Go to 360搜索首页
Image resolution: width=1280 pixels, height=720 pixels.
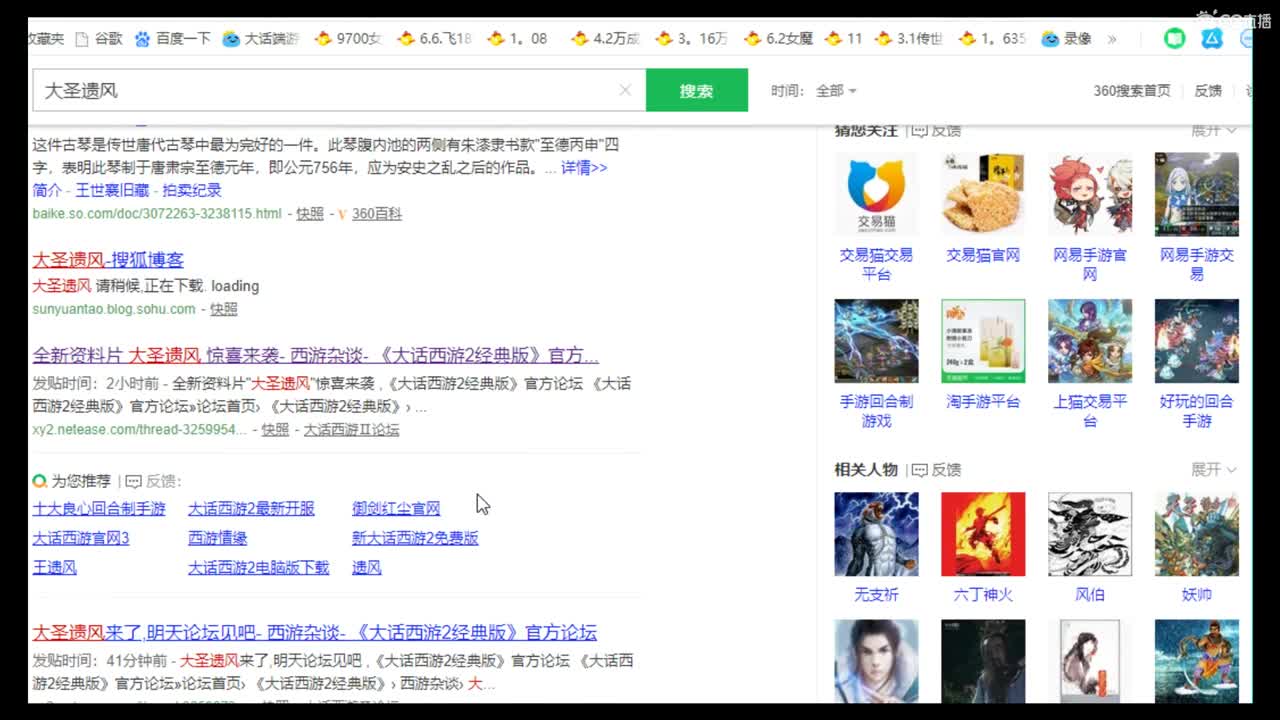[x=1132, y=90]
